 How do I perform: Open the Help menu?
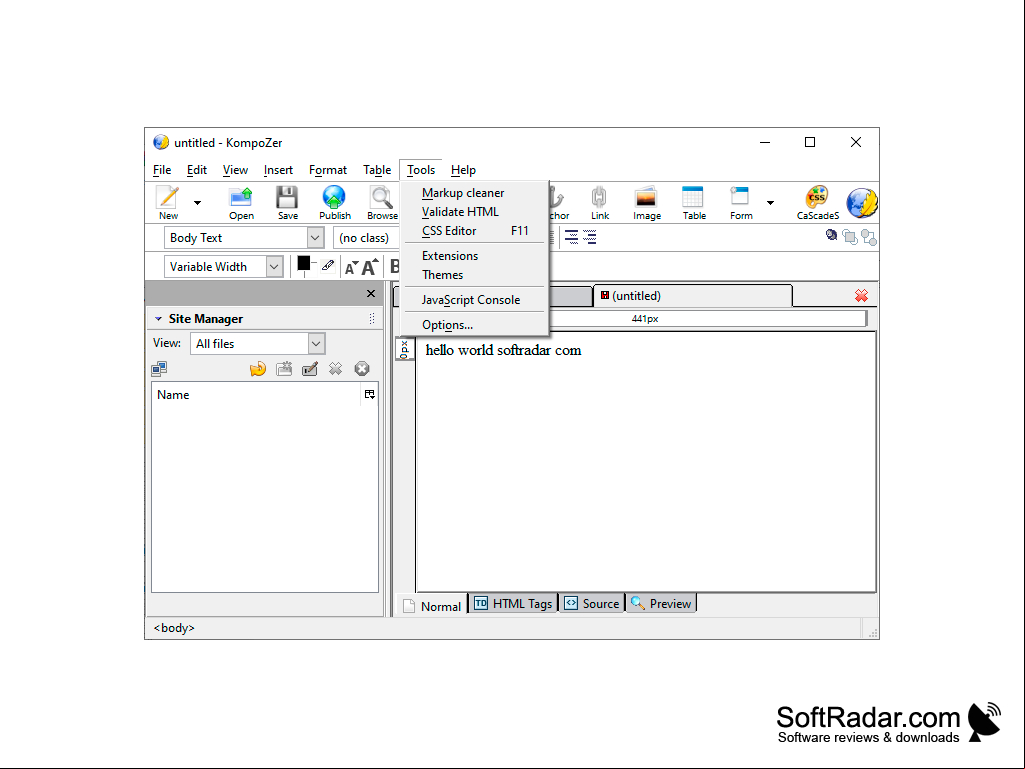[x=463, y=170]
